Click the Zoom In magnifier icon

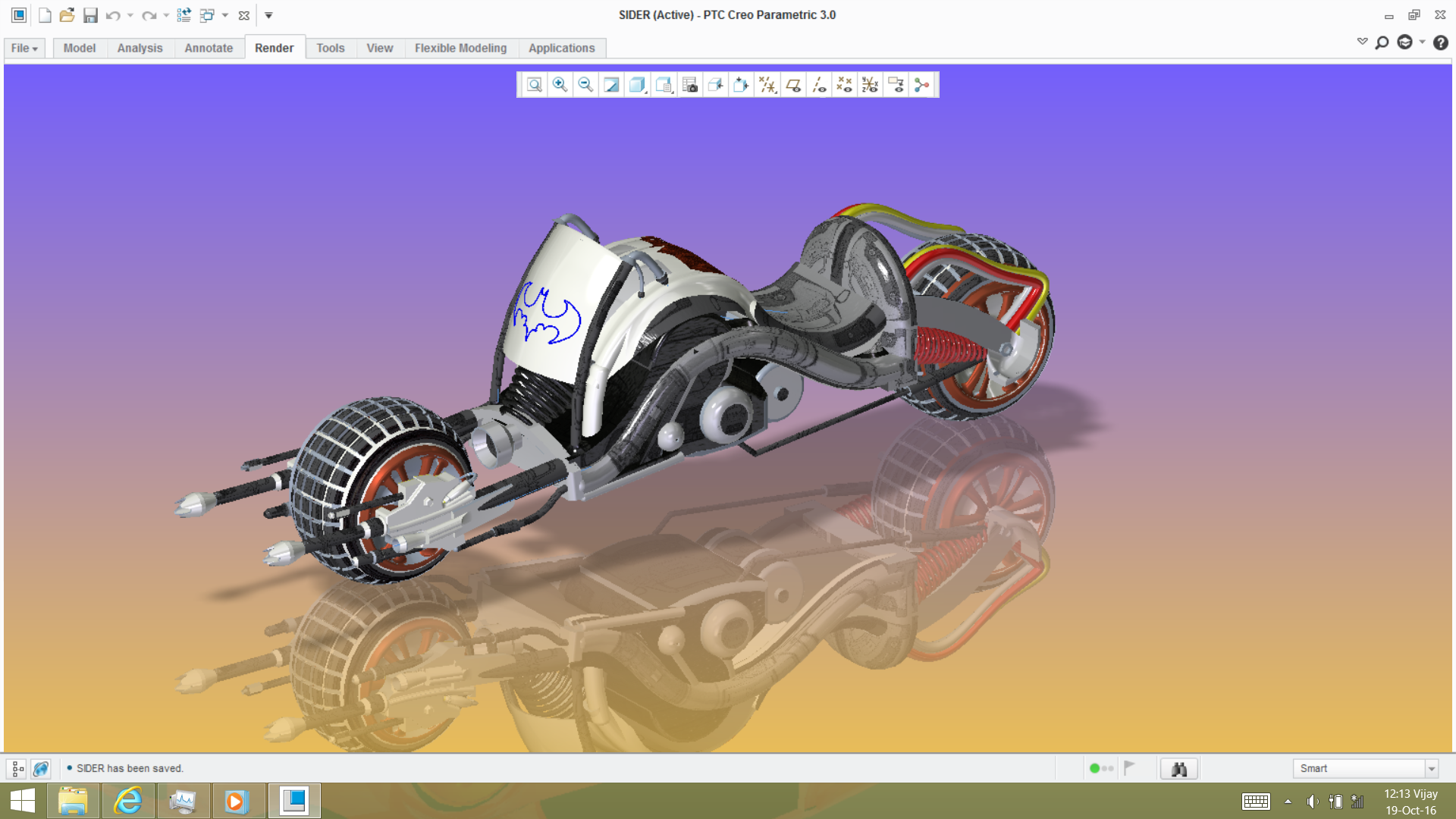pyautogui.click(x=560, y=85)
